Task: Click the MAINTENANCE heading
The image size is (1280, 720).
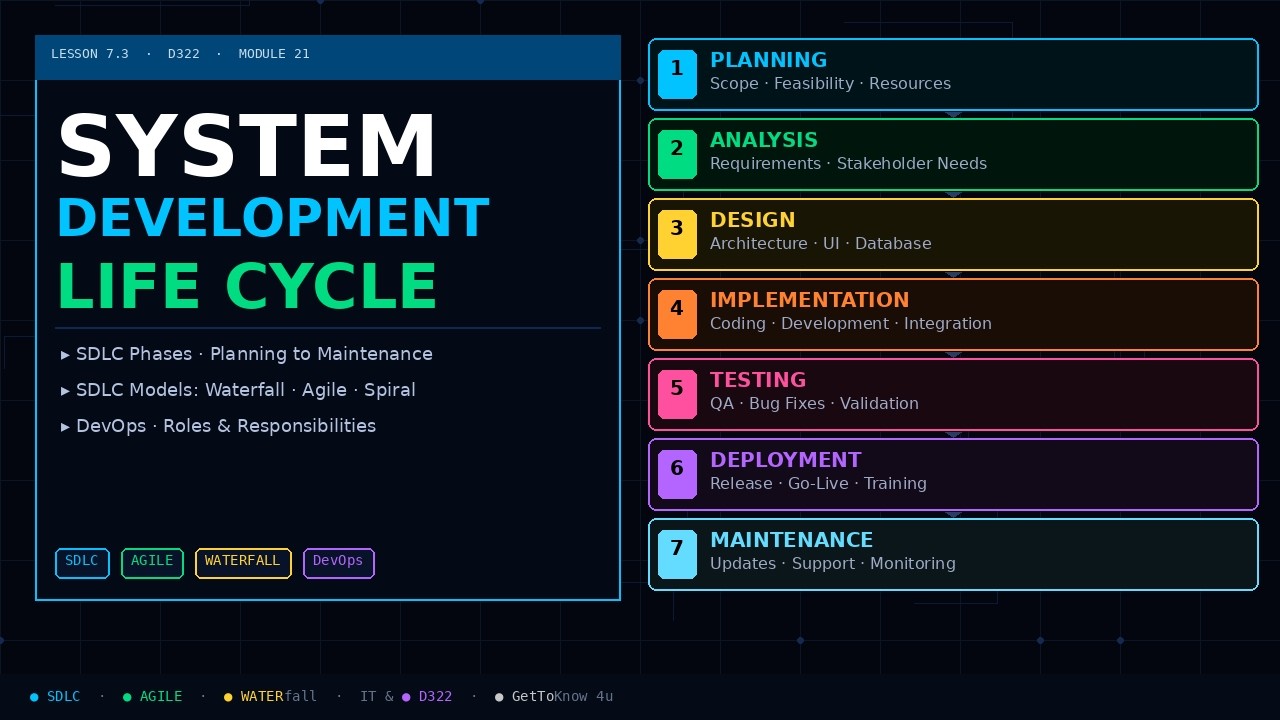Action: pos(791,540)
